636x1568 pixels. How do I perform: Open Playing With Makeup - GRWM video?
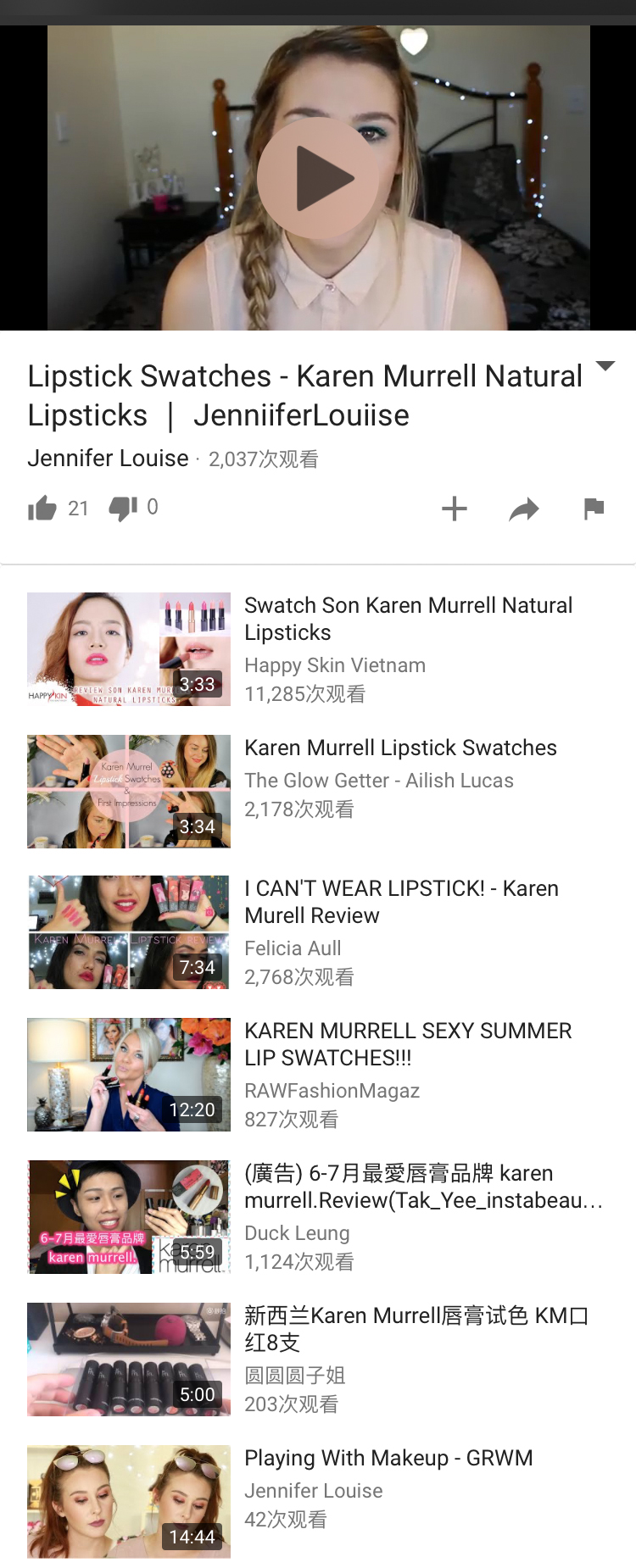388,1458
